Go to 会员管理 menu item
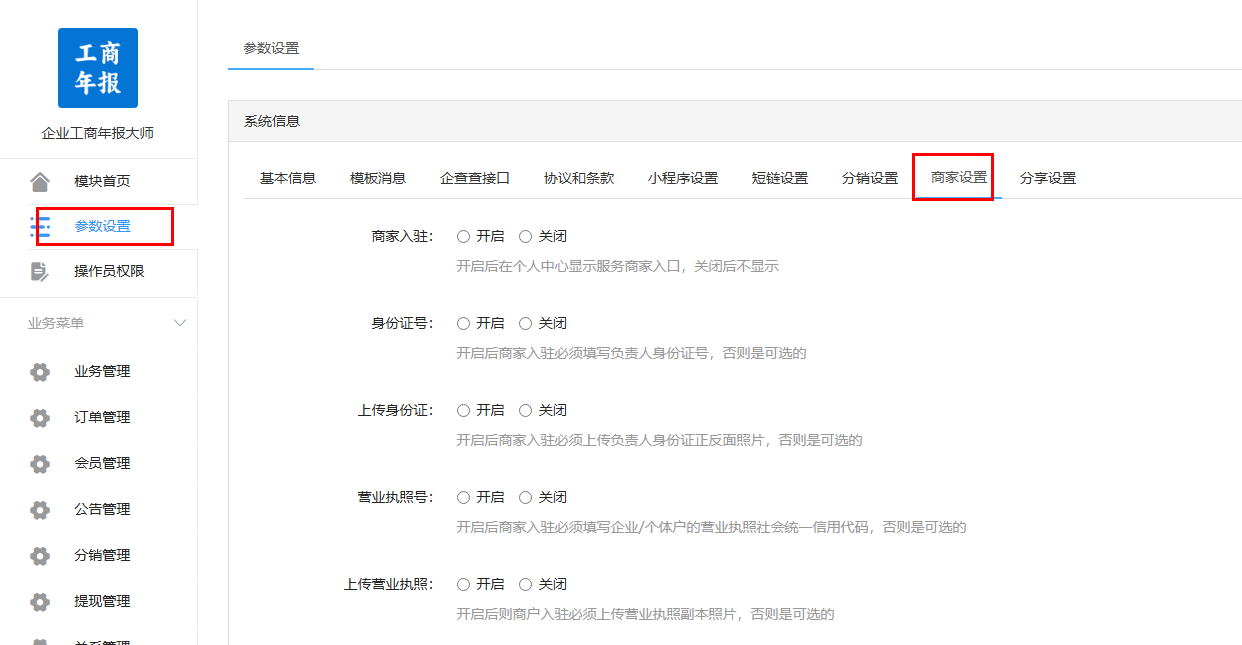This screenshot has width=1242, height=645. 102,463
